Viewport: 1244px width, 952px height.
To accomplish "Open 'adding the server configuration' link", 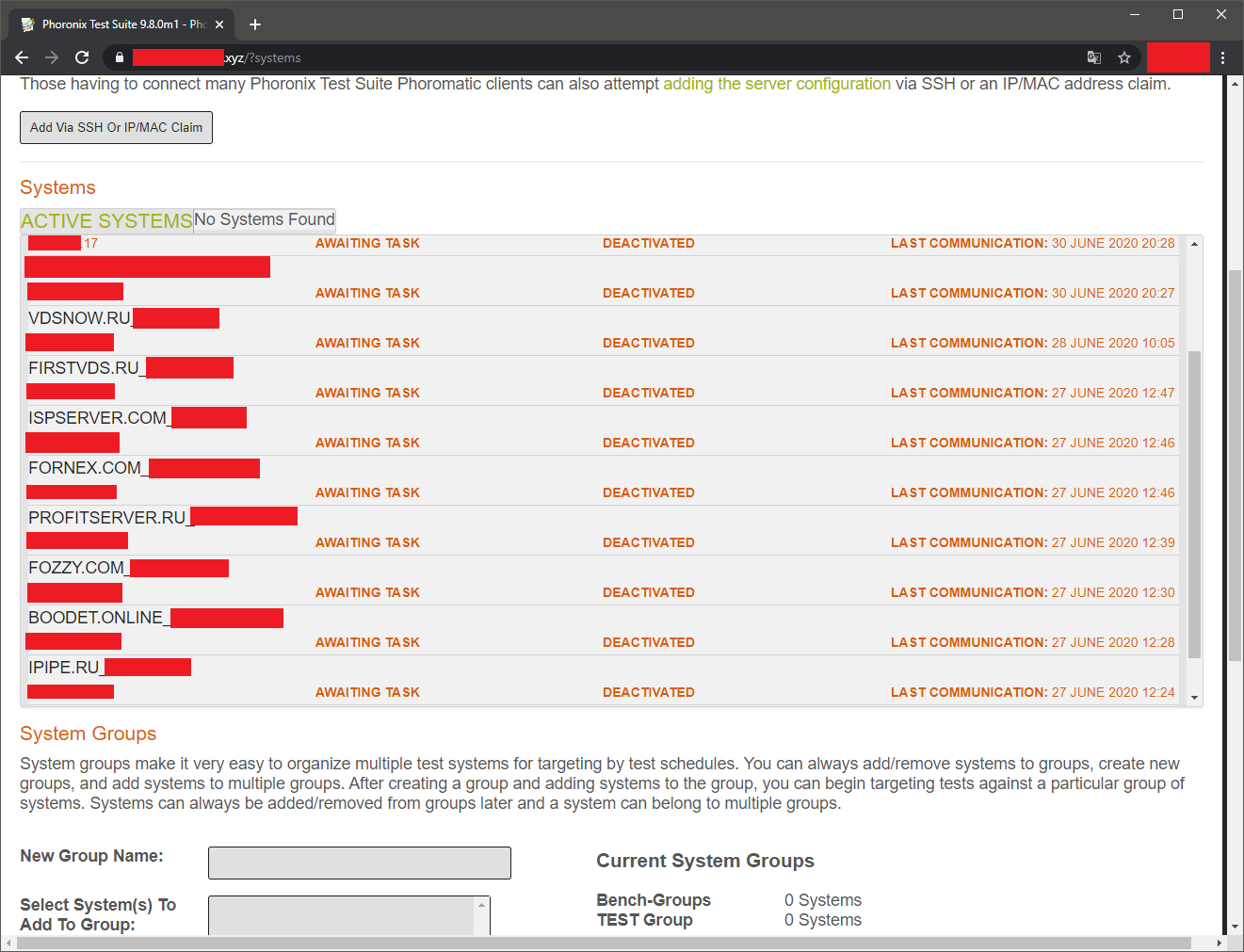I will click(x=777, y=84).
